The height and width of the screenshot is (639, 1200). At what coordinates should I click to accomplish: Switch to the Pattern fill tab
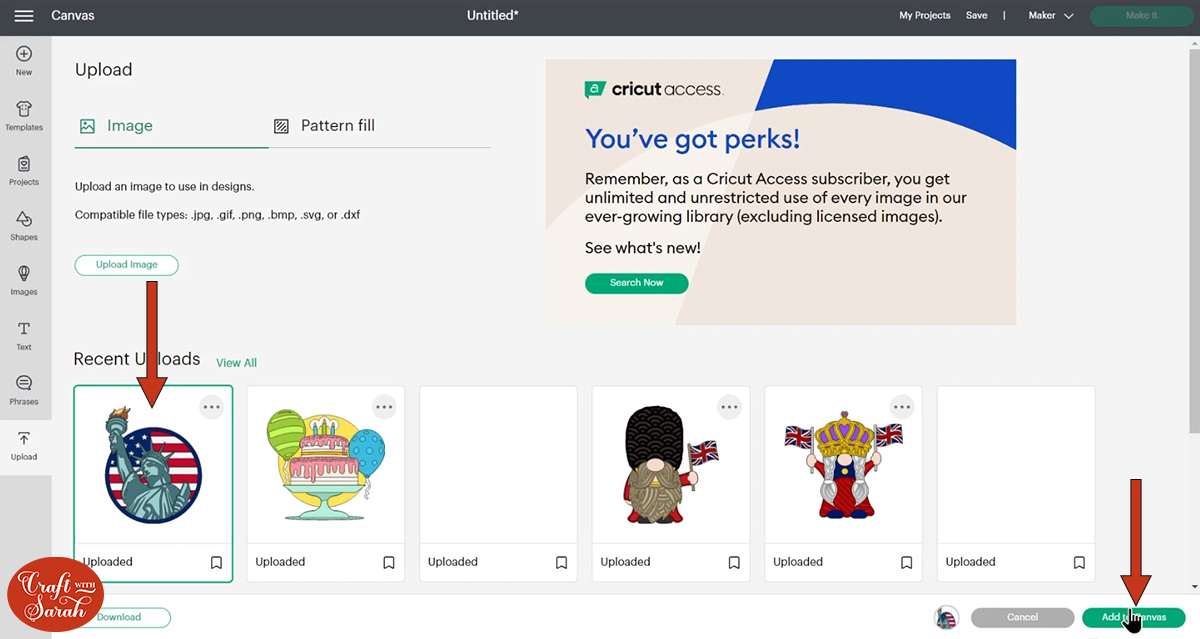click(325, 126)
